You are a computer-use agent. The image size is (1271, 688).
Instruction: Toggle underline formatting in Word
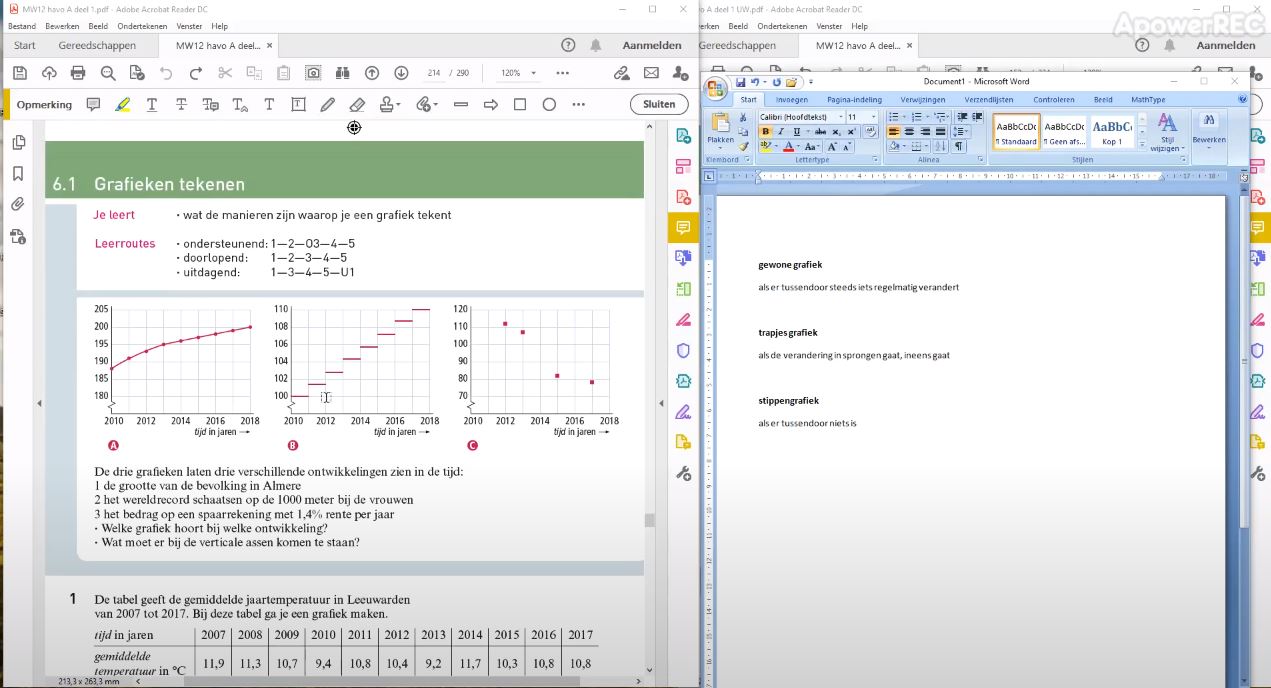tap(797, 132)
